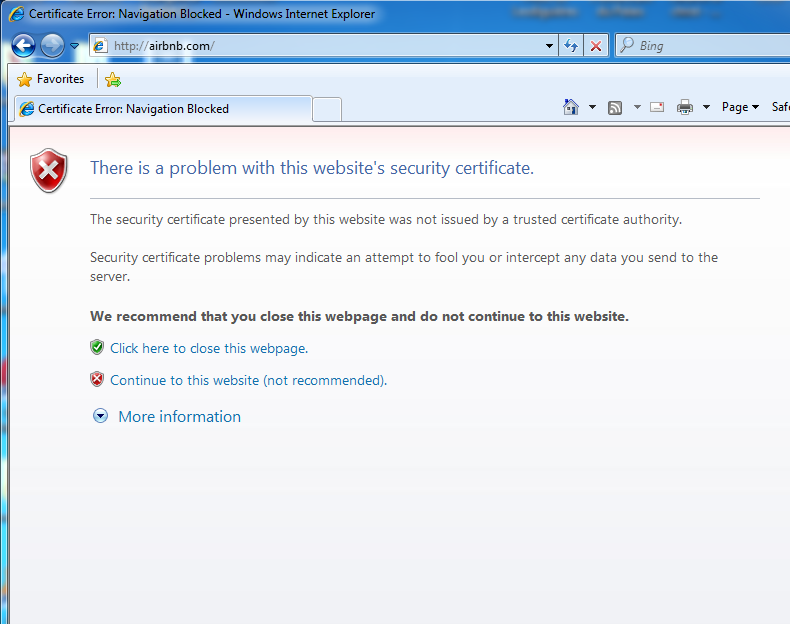The height and width of the screenshot is (624, 790).
Task: Click the green shield check icon
Action: click(x=97, y=348)
